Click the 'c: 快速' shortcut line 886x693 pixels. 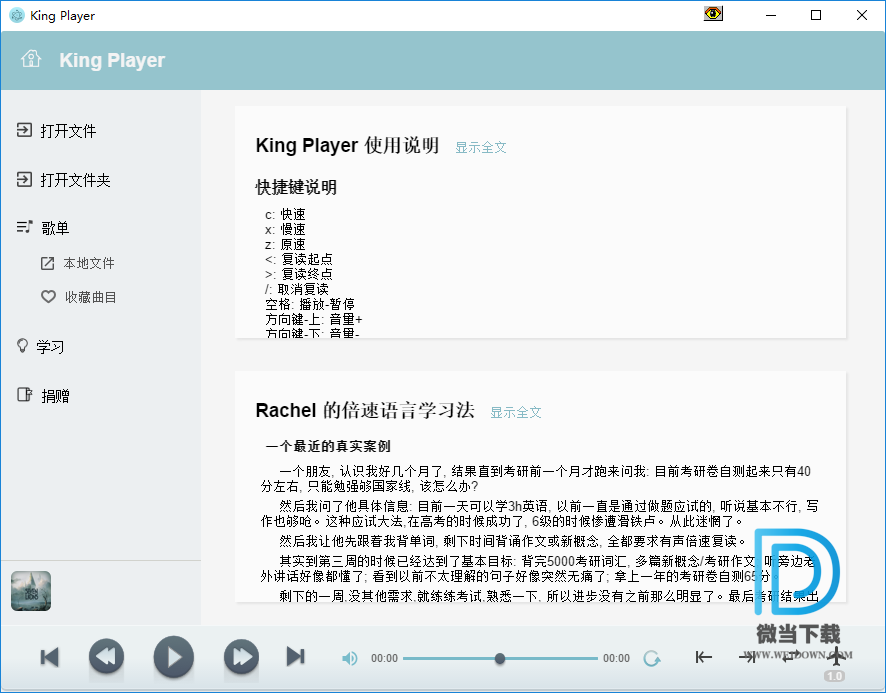pyautogui.click(x=285, y=214)
